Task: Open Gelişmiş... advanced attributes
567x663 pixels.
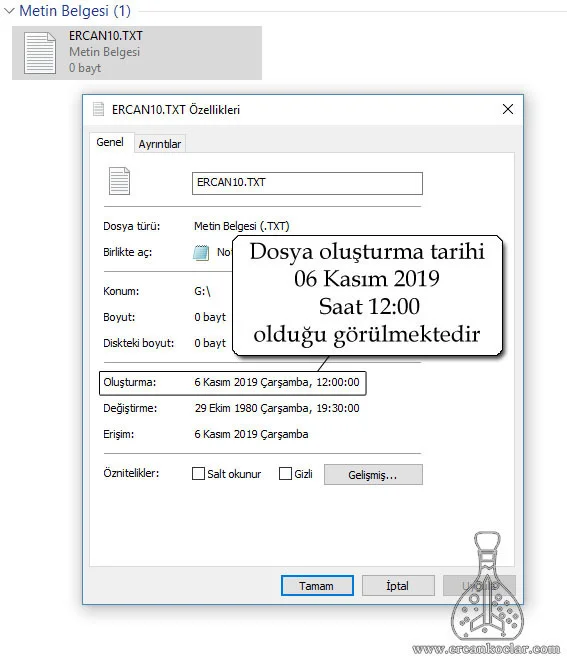Action: point(373,475)
